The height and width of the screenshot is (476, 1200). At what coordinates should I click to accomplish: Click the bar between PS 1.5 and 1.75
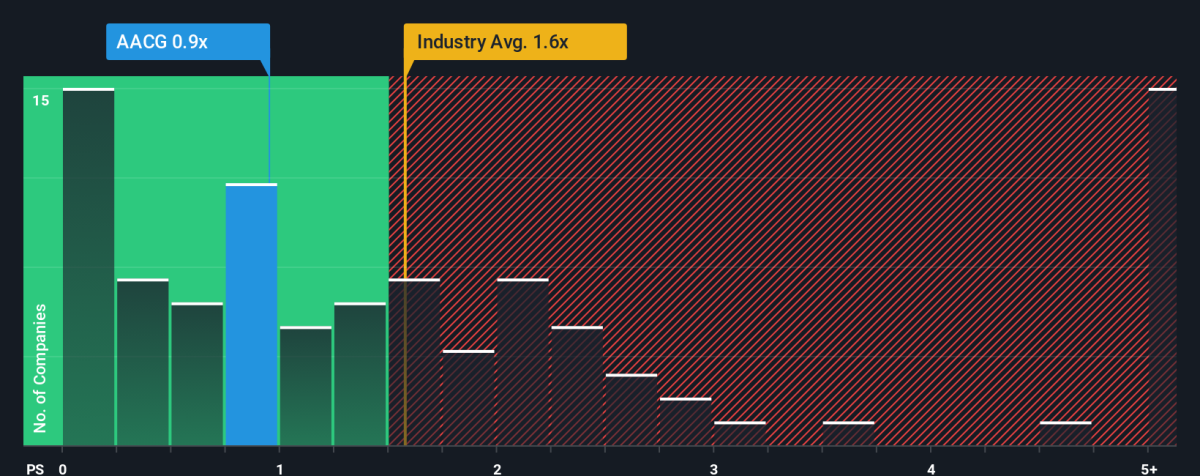(x=414, y=362)
